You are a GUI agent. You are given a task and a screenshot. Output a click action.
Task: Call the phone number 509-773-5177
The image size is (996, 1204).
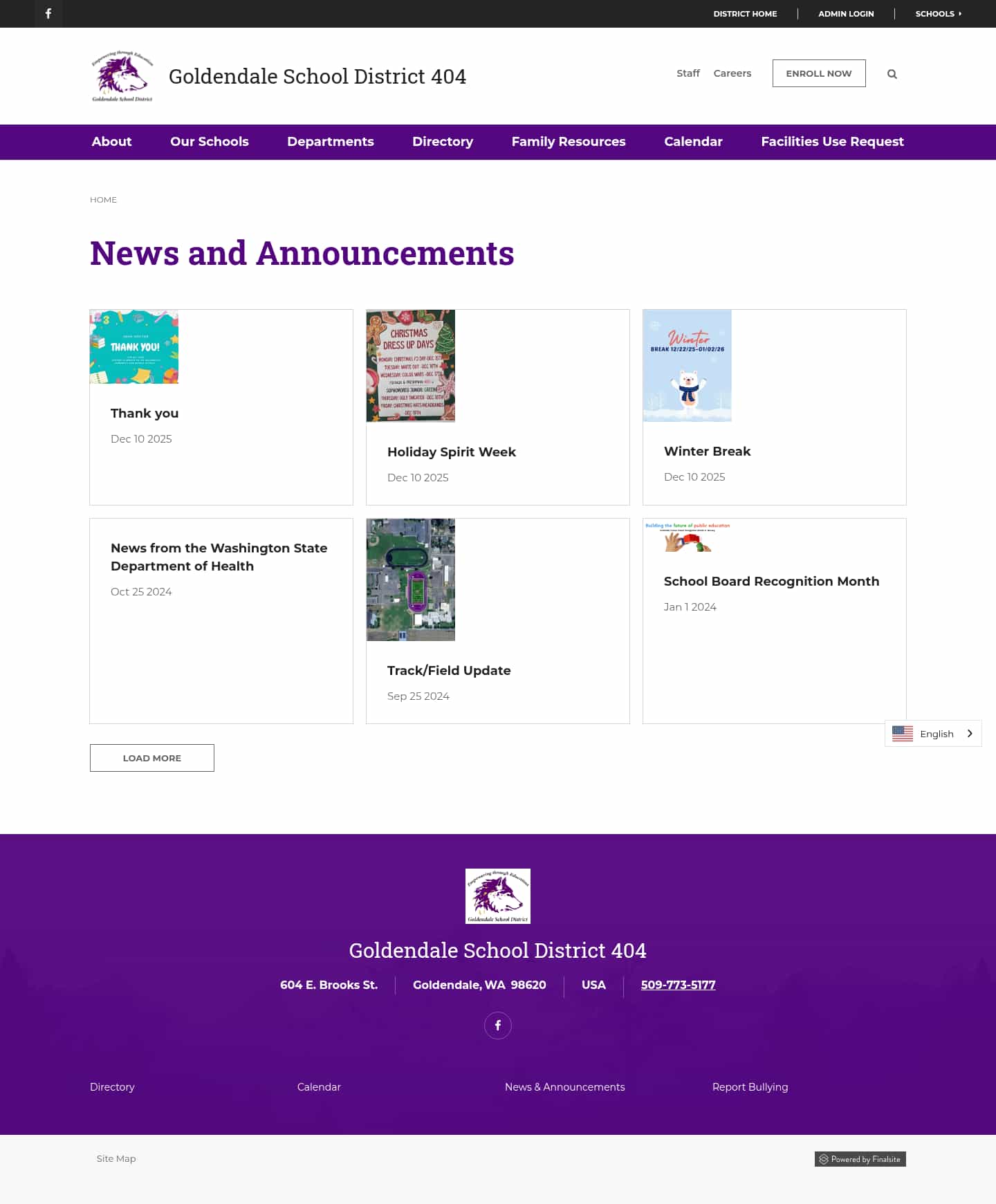pos(678,985)
